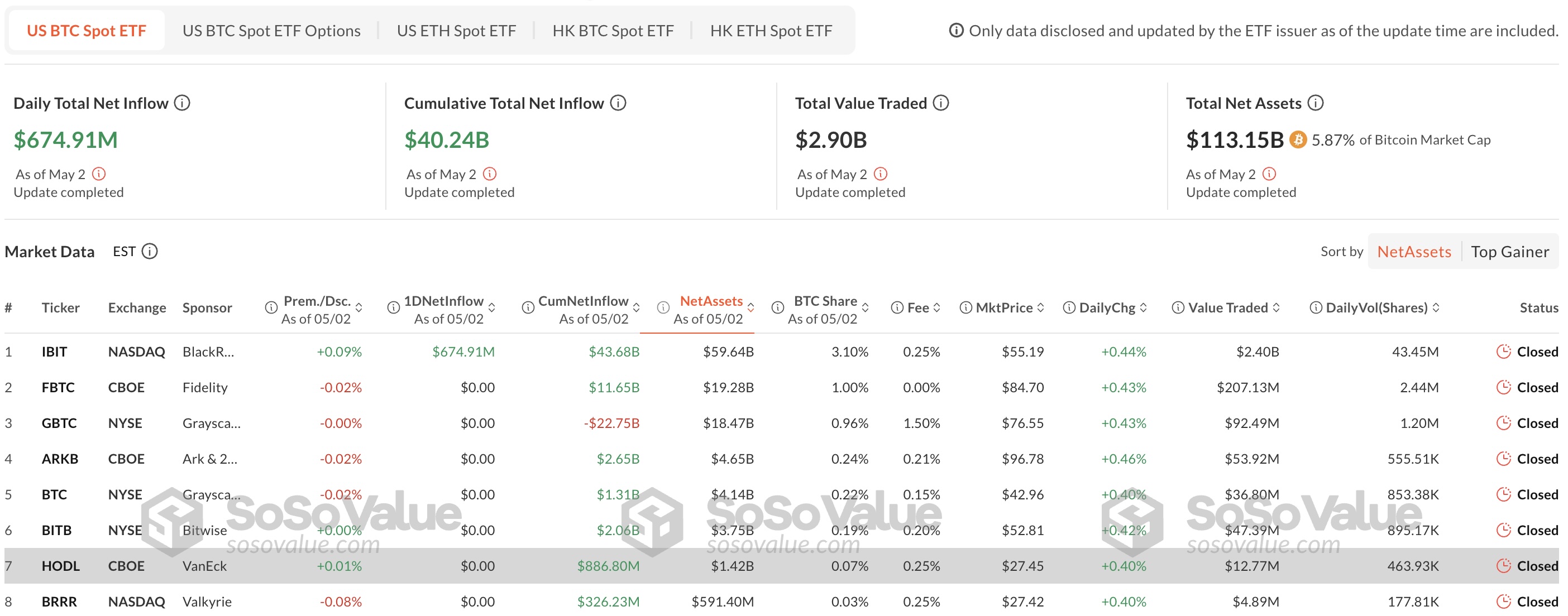The height and width of the screenshot is (616, 1568).
Task: Toggle sort arrows on BTC Share column
Action: point(865,307)
